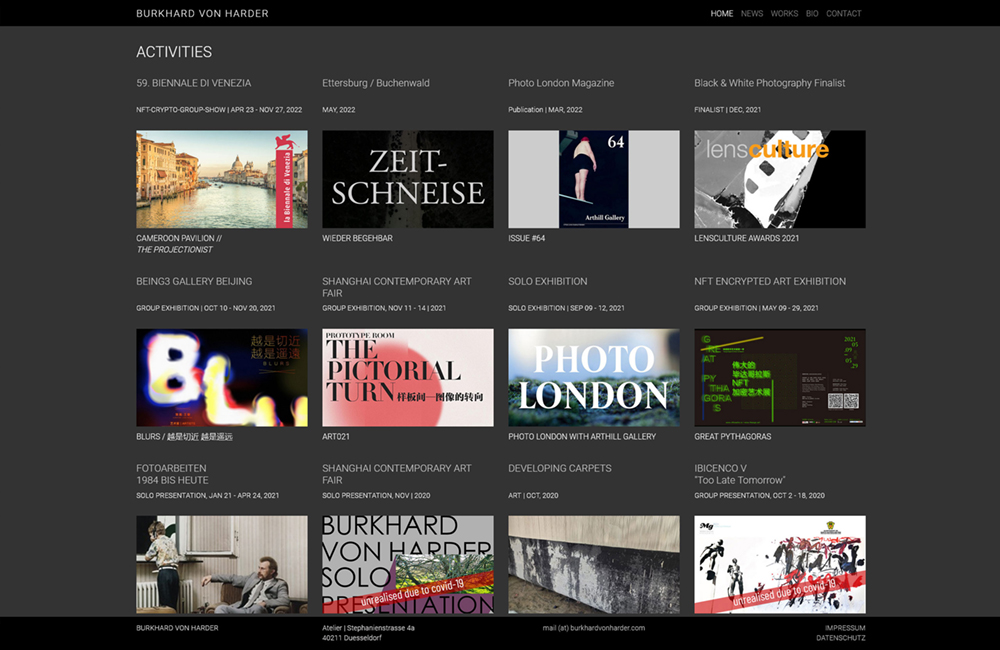The width and height of the screenshot is (1000, 650).
Task: Click the burkhardvonharder.com mail link
Action: [x=593, y=628]
